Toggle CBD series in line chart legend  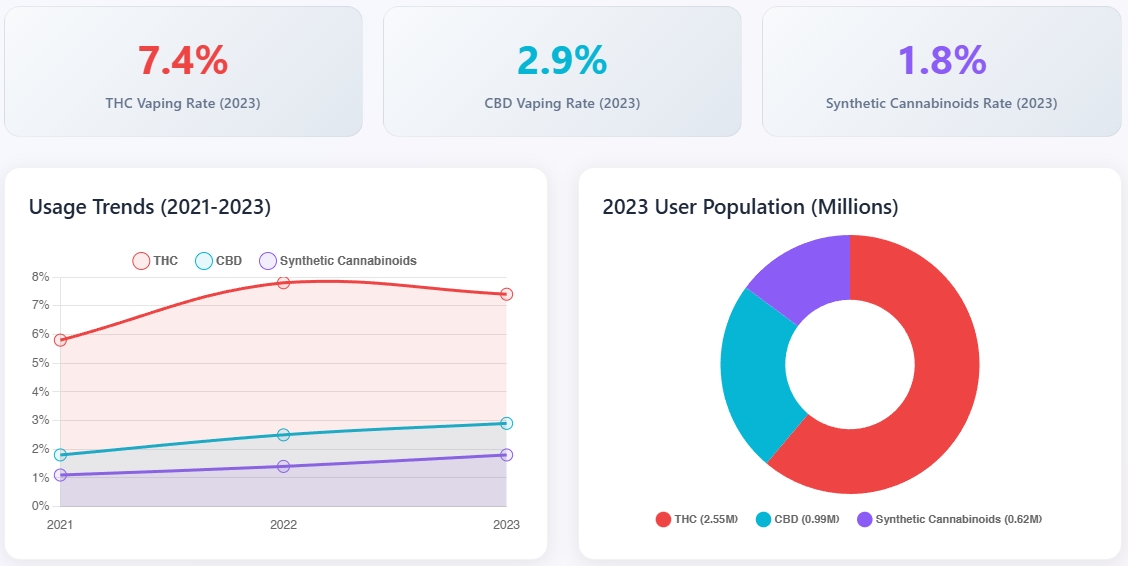coord(219,261)
